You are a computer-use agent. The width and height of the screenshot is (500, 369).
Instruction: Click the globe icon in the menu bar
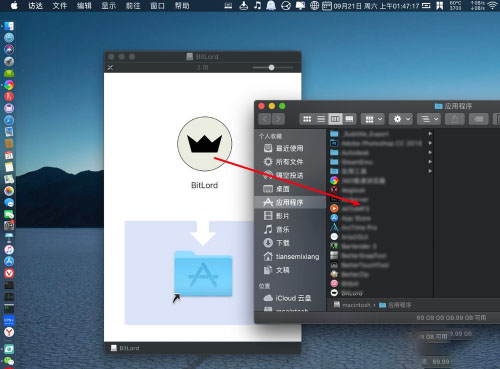[x=314, y=5]
